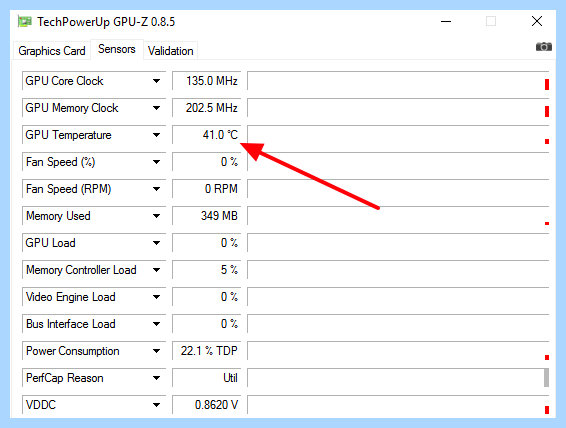Open the GPU Core Clock dropdown
Image resolution: width=566 pixels, height=428 pixels.
(156, 81)
